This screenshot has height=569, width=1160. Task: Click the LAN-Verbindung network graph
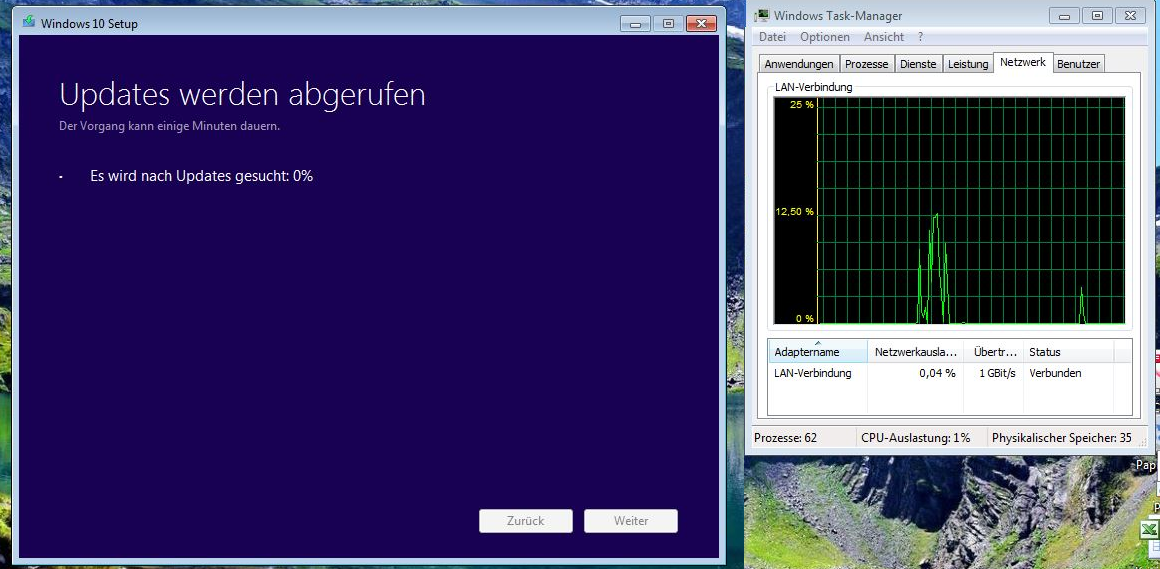tap(952, 211)
